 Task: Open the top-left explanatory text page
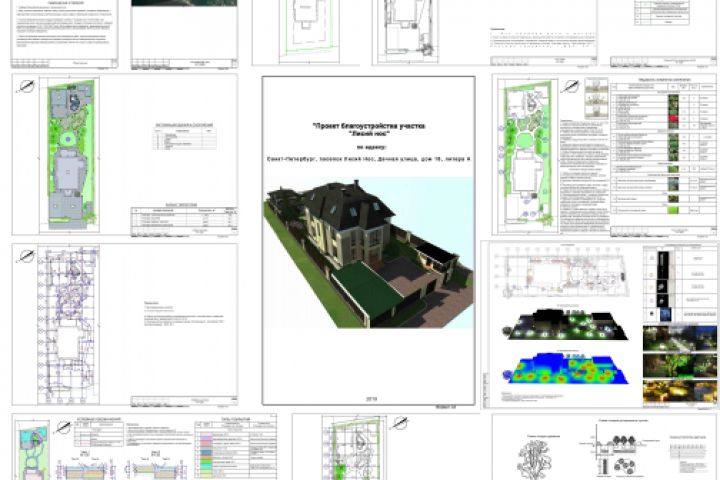click(x=64, y=34)
